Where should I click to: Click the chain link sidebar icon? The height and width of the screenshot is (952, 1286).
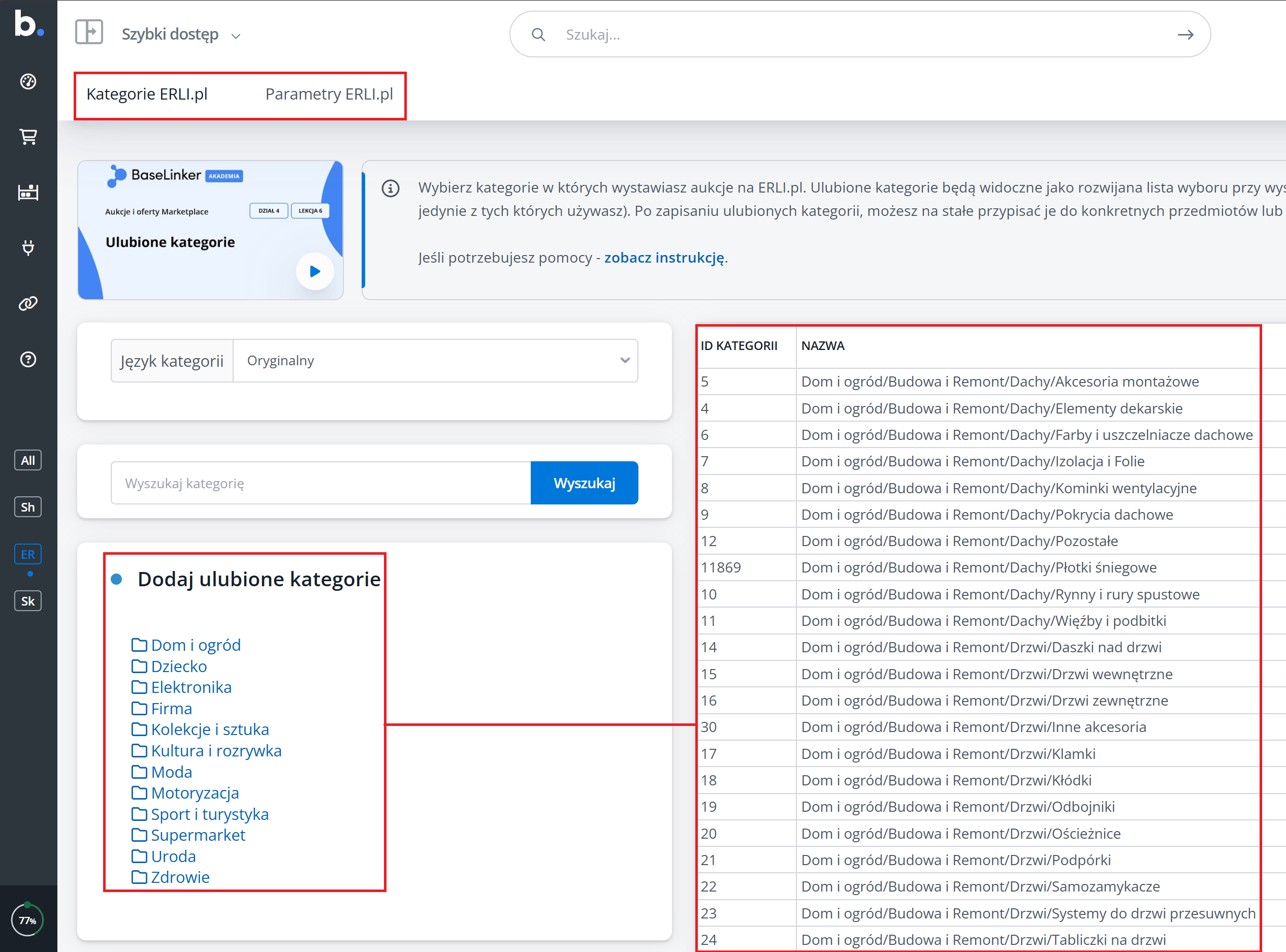click(x=28, y=303)
